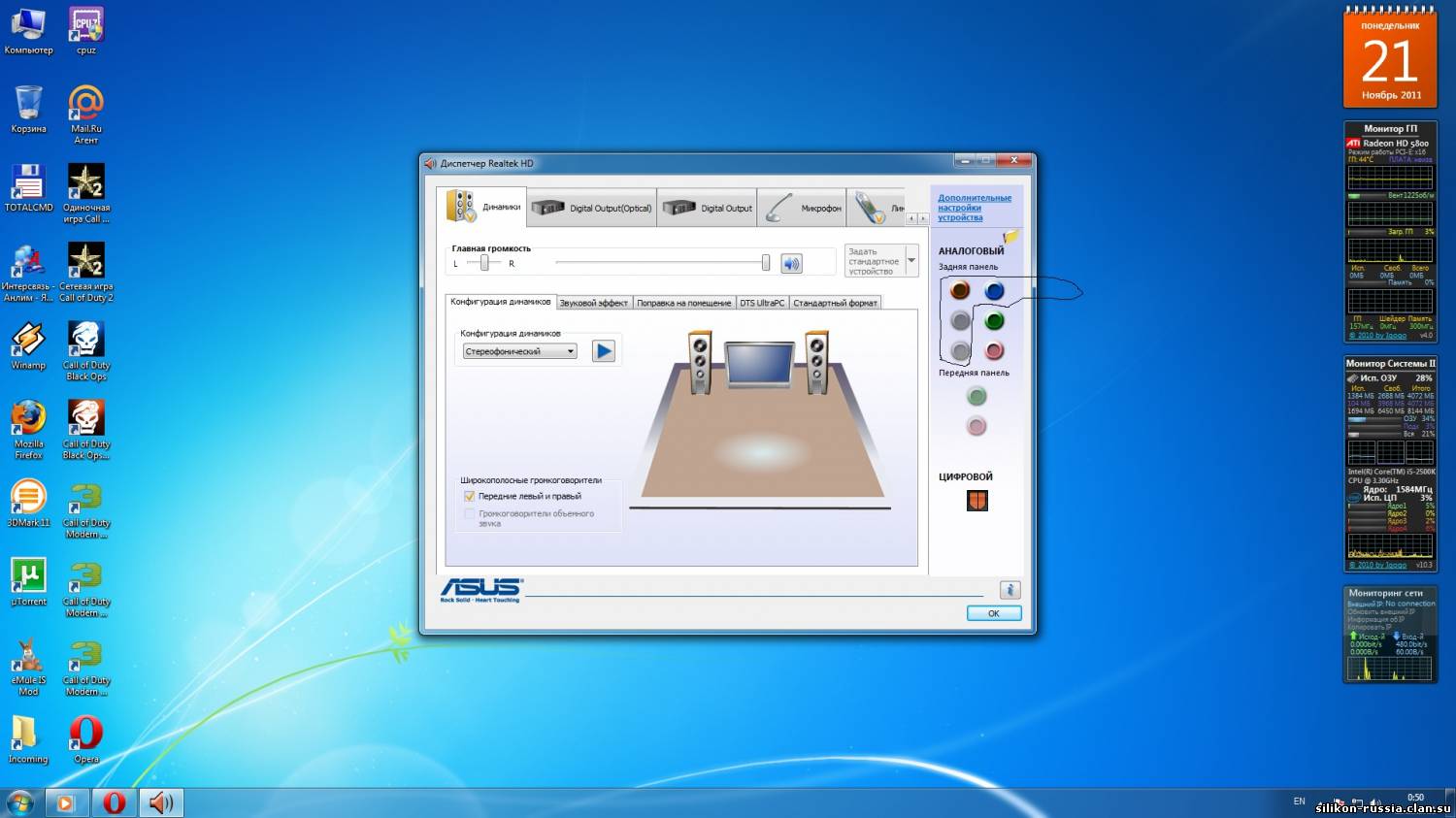Open the Стереофонический speaker configuration combo box
The image size is (1456, 818).
coord(519,351)
